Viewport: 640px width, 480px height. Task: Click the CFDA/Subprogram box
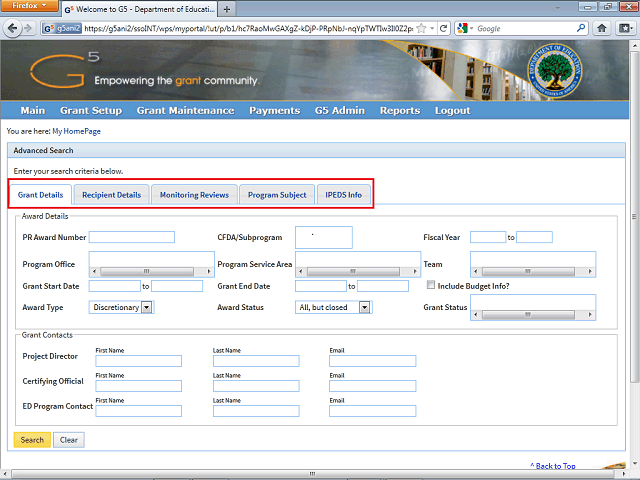(324, 237)
